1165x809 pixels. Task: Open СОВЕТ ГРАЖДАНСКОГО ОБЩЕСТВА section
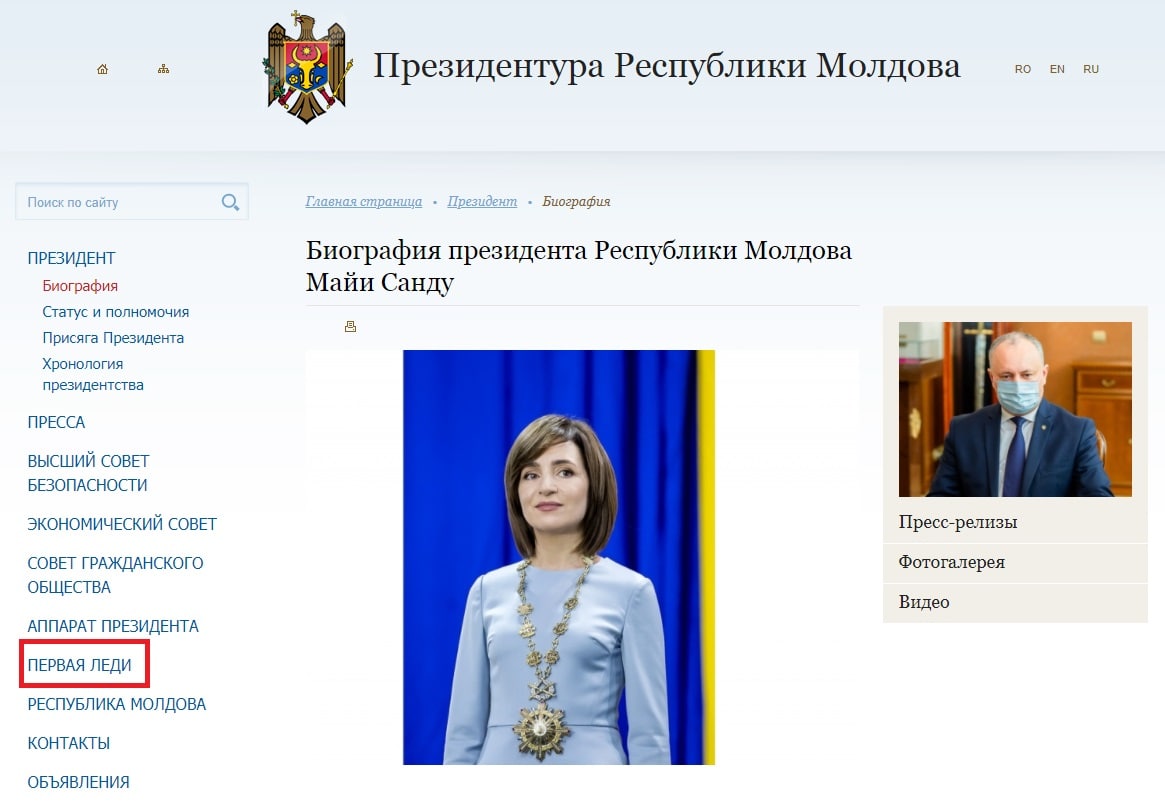(x=115, y=575)
